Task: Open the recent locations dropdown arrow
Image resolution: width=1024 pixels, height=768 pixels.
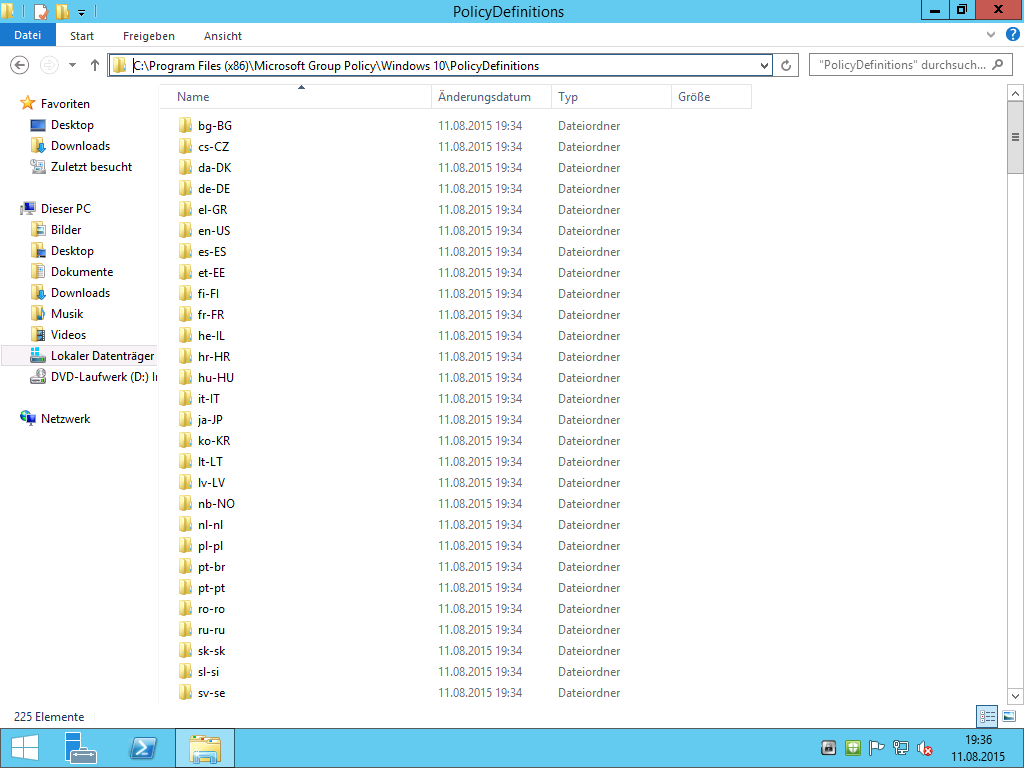Action: [x=72, y=66]
